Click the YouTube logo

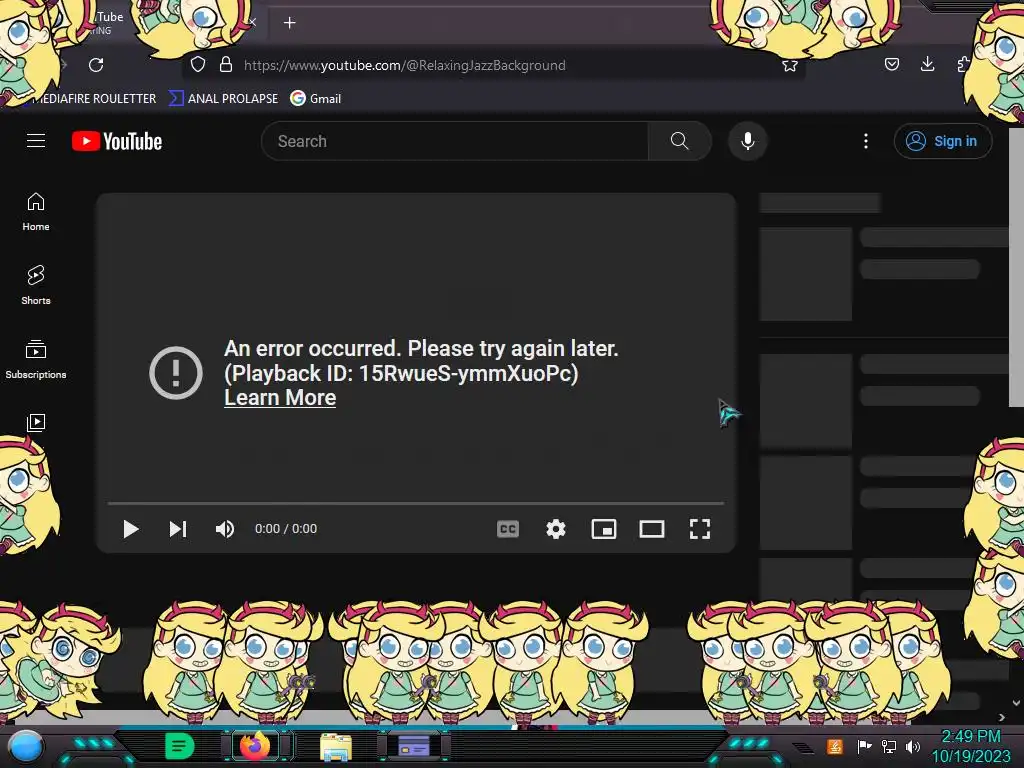pyautogui.click(x=117, y=141)
